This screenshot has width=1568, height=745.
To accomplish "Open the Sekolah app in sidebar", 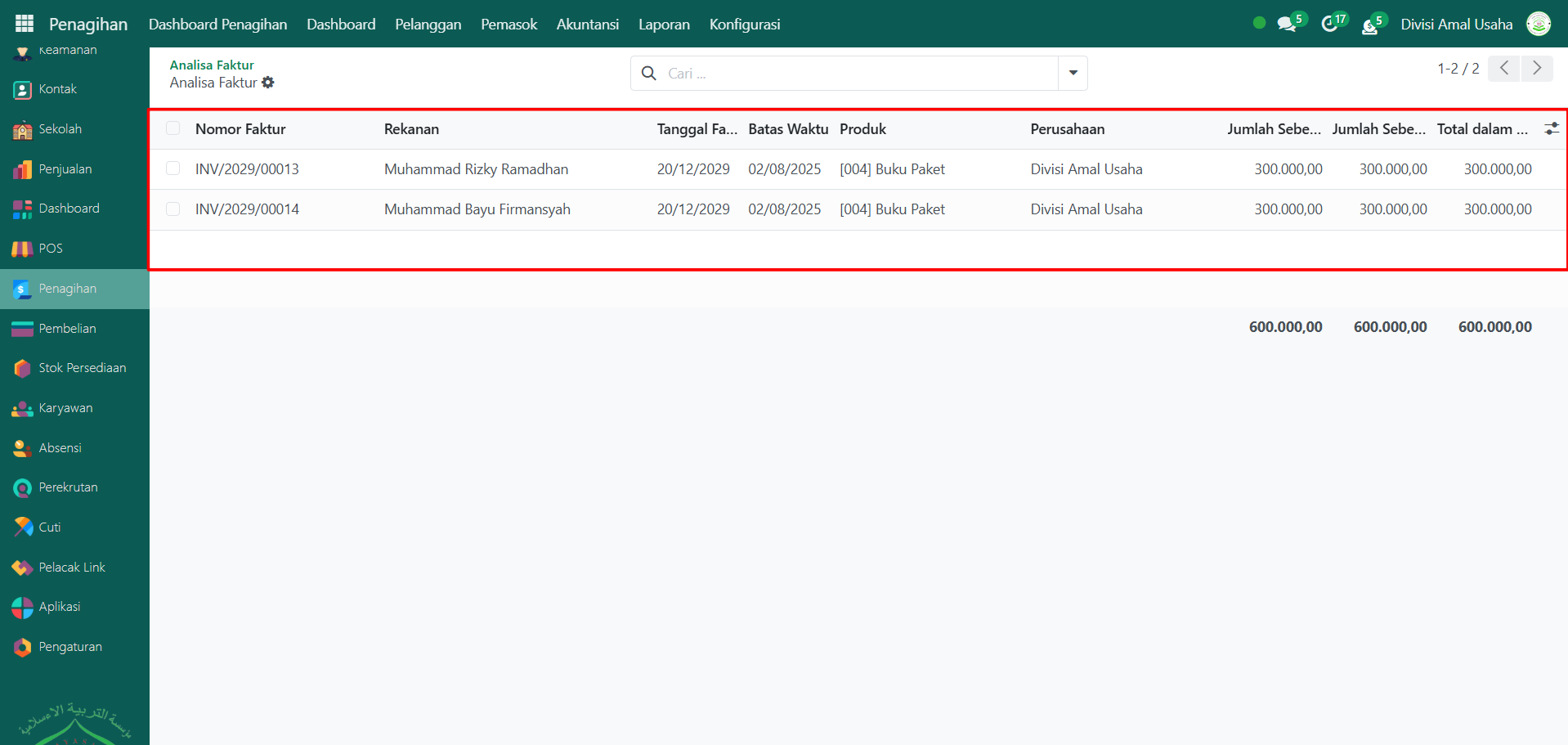I will [60, 129].
